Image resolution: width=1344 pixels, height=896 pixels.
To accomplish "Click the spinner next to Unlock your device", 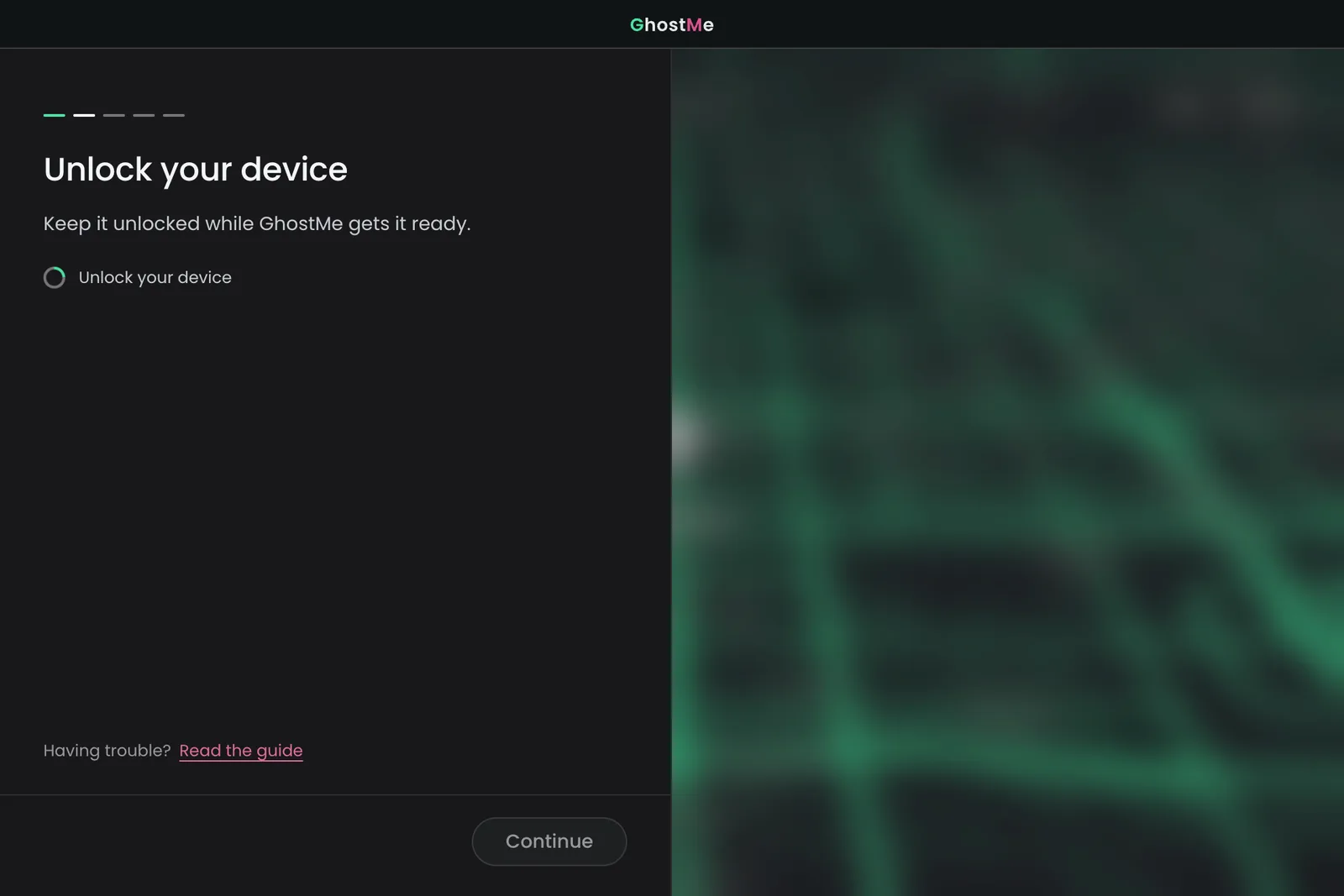I will click(55, 278).
